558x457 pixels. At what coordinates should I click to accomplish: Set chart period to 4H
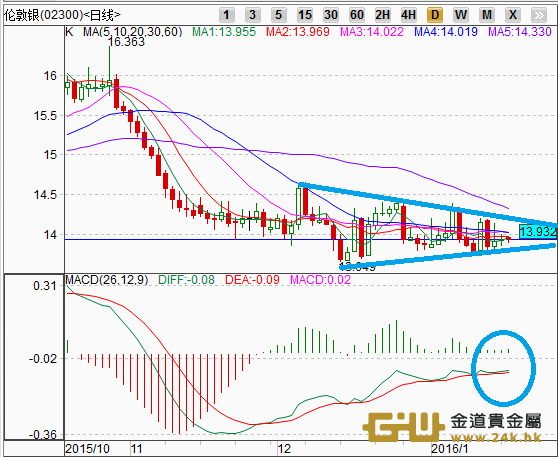(409, 15)
